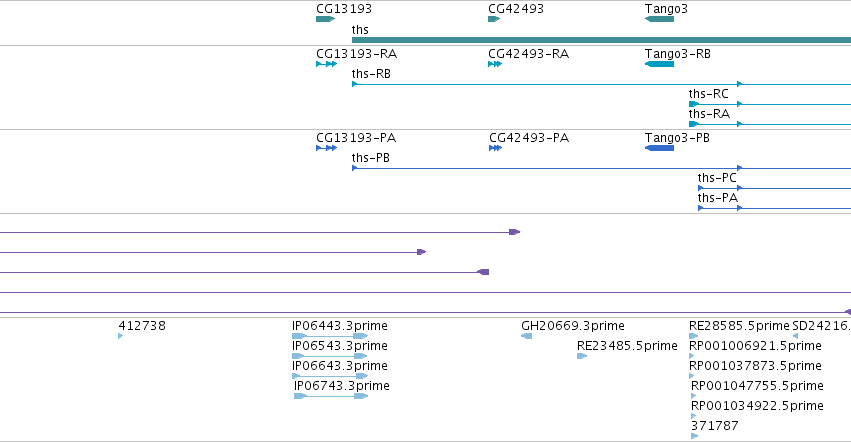Click the GH20669.3prime EST label

[573, 326]
